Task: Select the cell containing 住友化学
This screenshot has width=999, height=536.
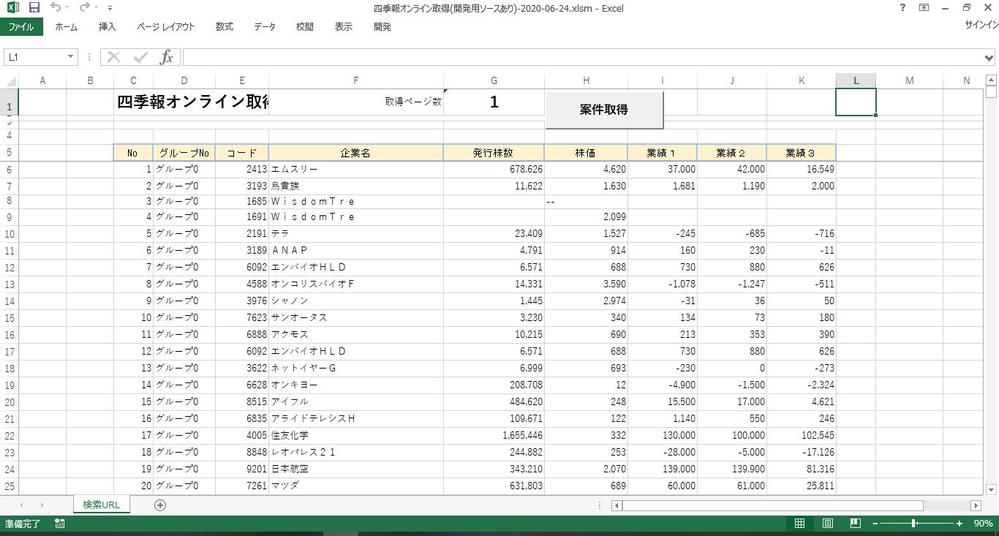Action: pos(356,435)
